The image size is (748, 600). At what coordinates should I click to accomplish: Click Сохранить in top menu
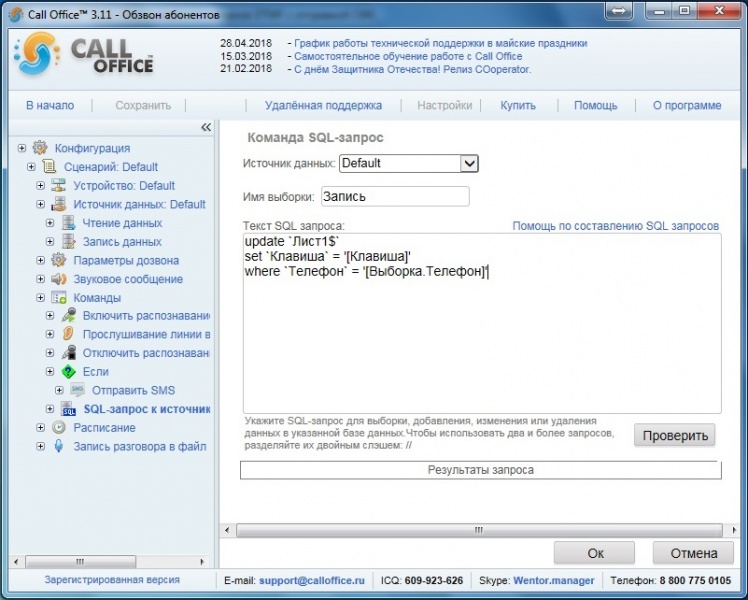143,105
